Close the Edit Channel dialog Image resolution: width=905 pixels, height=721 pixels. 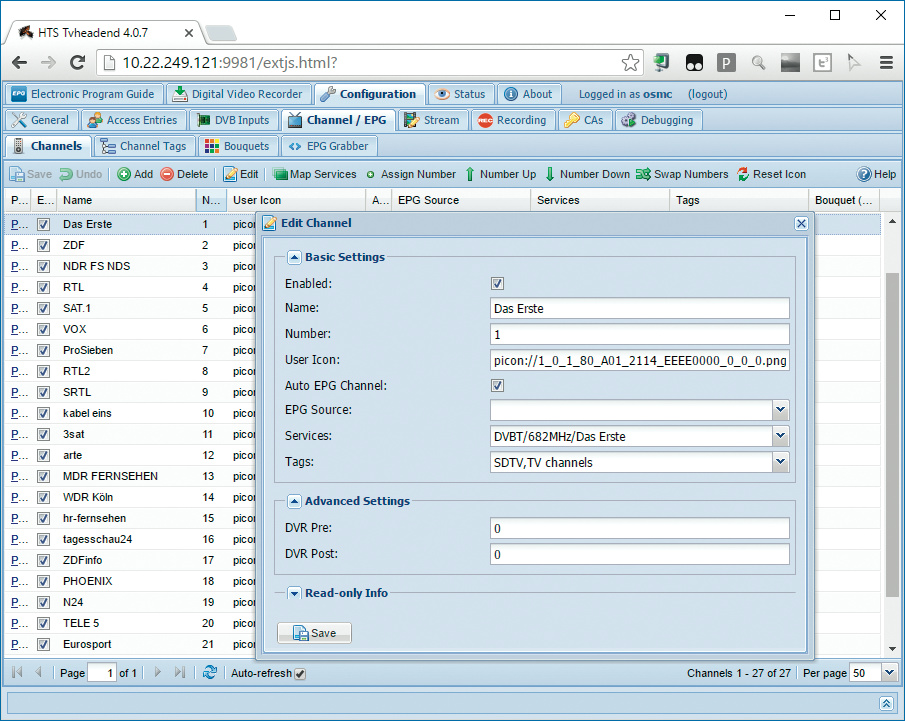[x=800, y=224]
